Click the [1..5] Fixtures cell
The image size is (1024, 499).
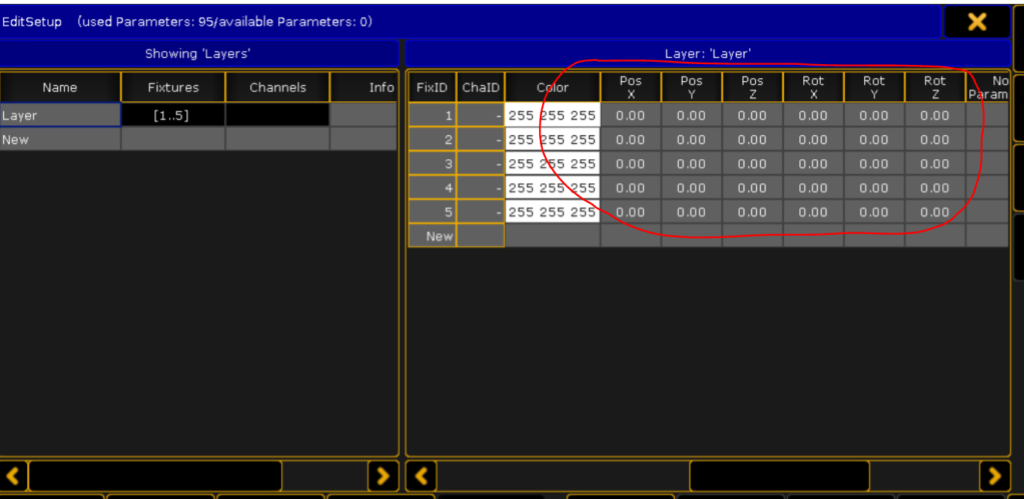[x=173, y=115]
